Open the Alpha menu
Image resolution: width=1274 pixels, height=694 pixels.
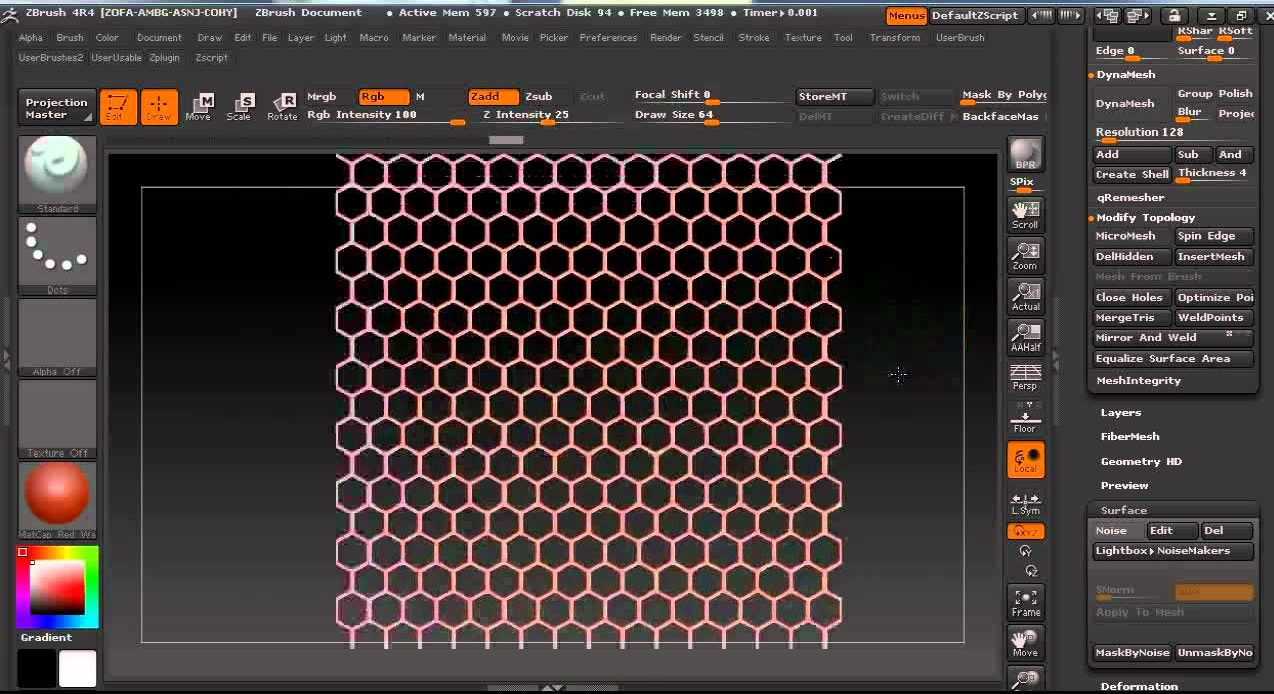31,38
